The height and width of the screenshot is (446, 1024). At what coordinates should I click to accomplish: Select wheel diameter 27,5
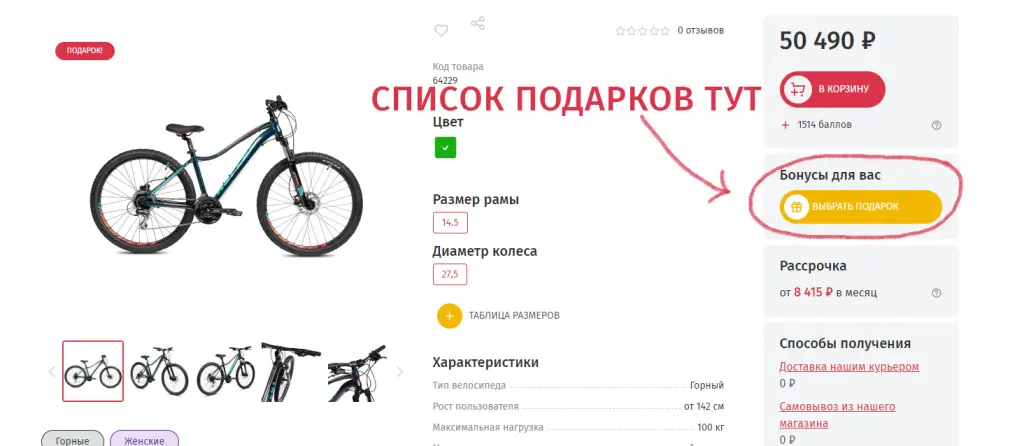[x=449, y=274]
